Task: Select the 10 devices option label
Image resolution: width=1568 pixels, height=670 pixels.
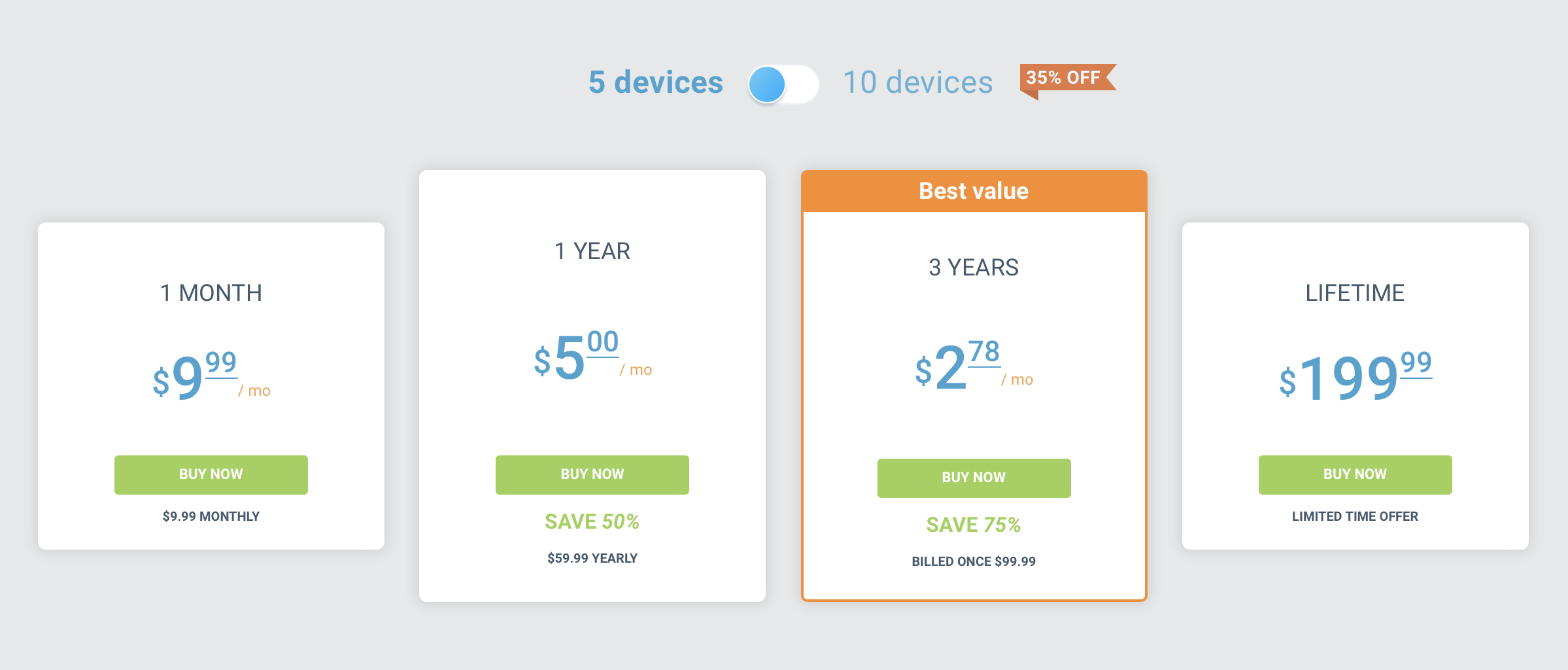Action: (x=917, y=82)
